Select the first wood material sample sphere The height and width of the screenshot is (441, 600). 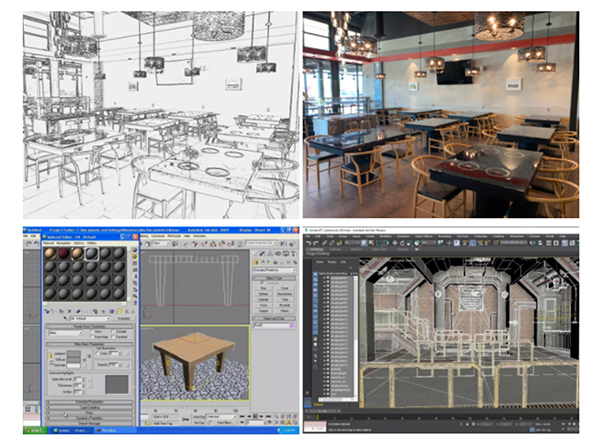coord(52,251)
